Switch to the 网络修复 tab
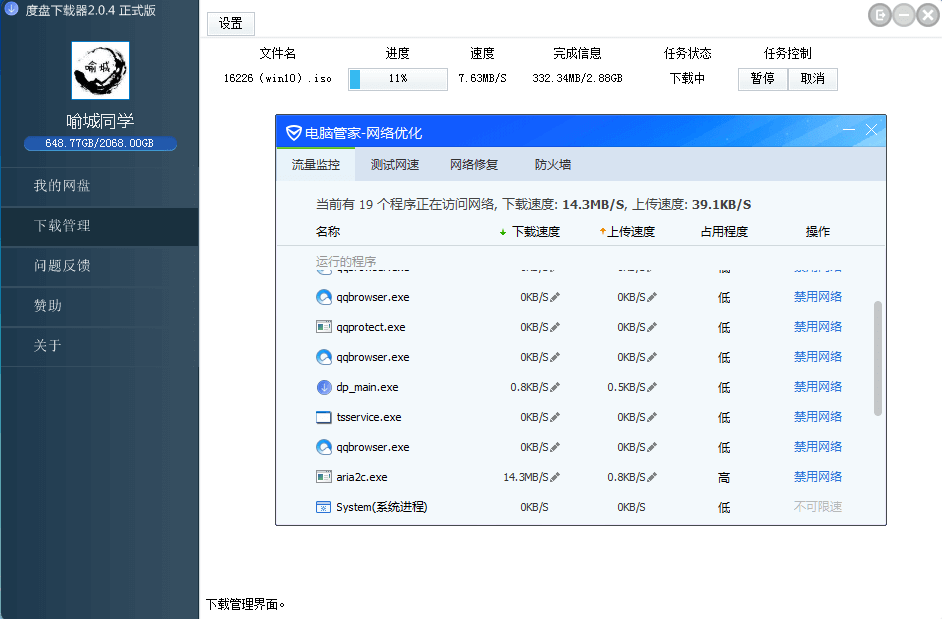The width and height of the screenshot is (942, 619). coord(474,165)
